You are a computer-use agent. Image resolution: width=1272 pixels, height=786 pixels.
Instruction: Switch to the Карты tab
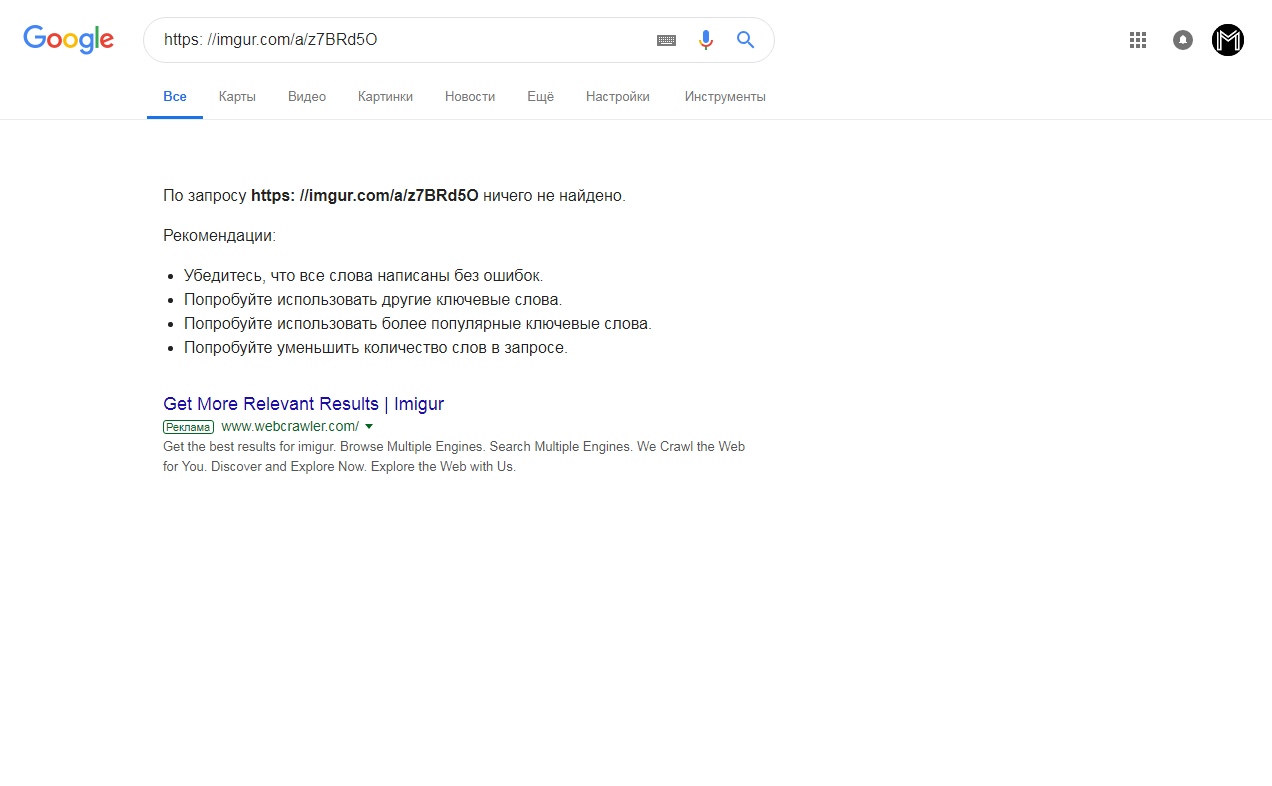tap(237, 97)
